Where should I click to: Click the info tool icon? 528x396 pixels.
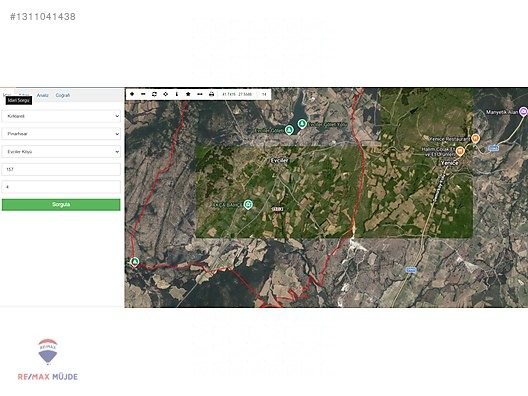click(177, 94)
